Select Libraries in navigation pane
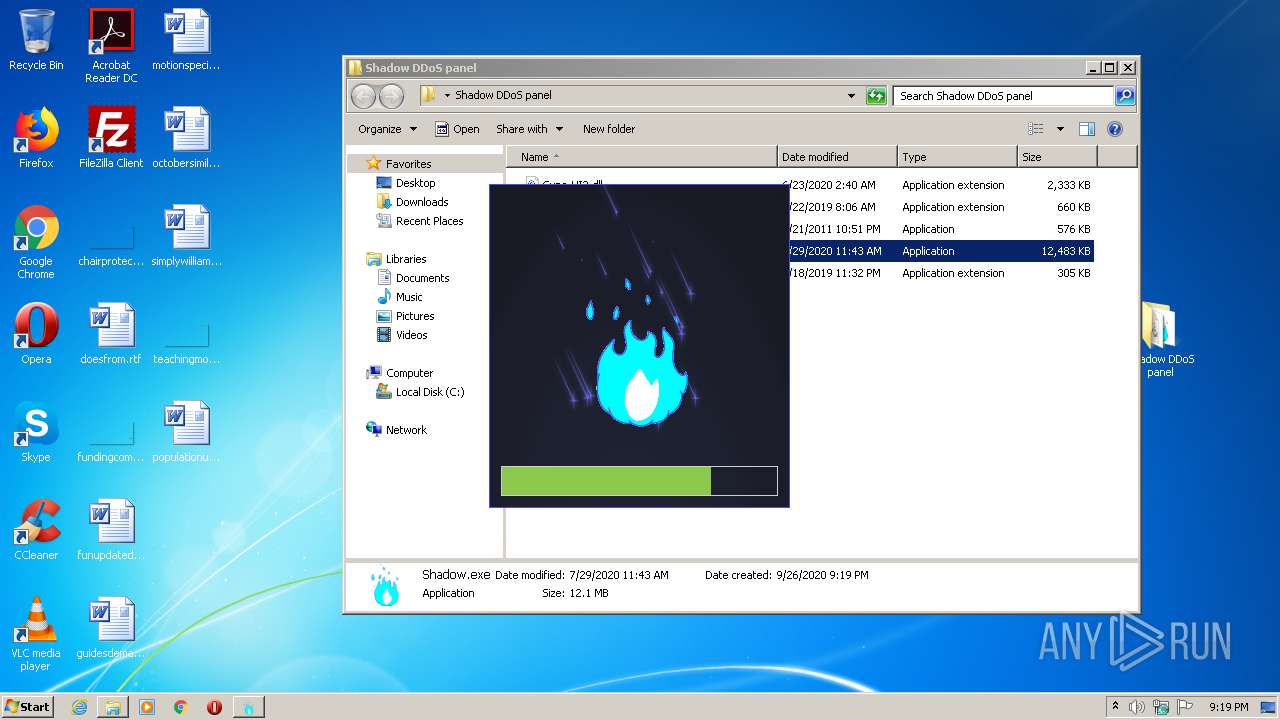Image resolution: width=1280 pixels, height=720 pixels. pyautogui.click(x=406, y=259)
